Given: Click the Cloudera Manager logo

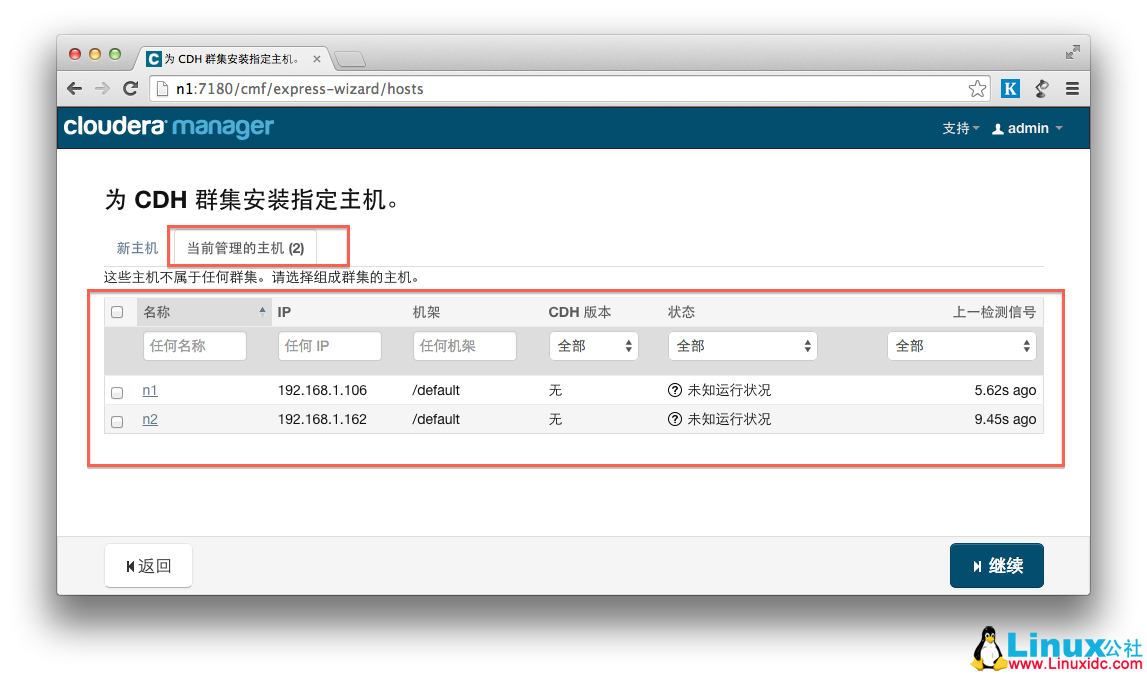Looking at the screenshot, I should [x=167, y=127].
